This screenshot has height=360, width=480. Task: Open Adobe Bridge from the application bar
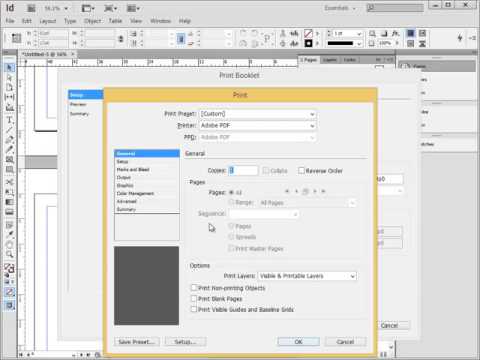click(x=31, y=8)
